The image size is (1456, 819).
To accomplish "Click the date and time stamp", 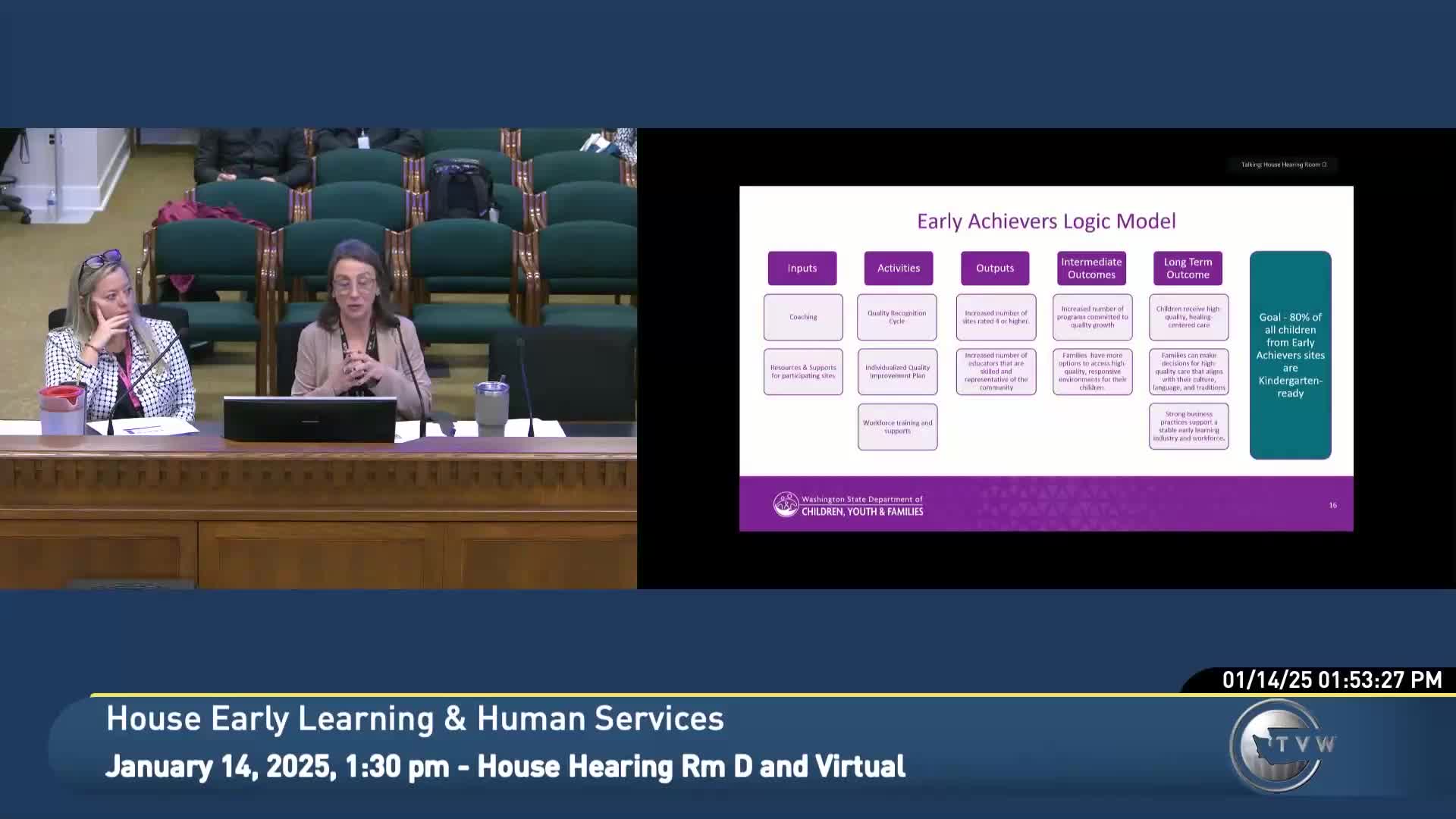I will (1332, 679).
